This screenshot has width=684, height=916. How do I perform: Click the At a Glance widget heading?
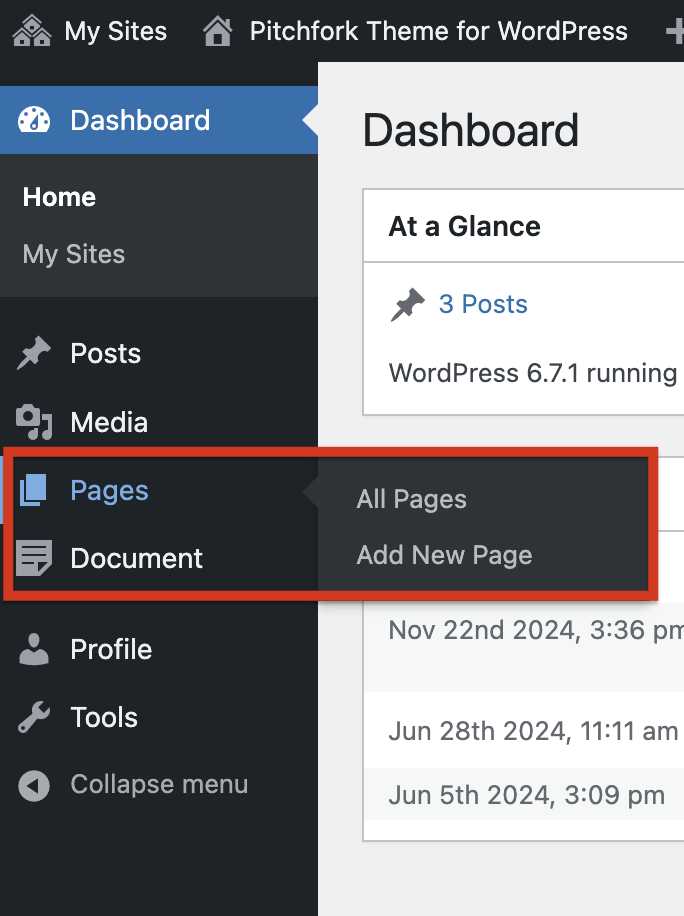(464, 226)
